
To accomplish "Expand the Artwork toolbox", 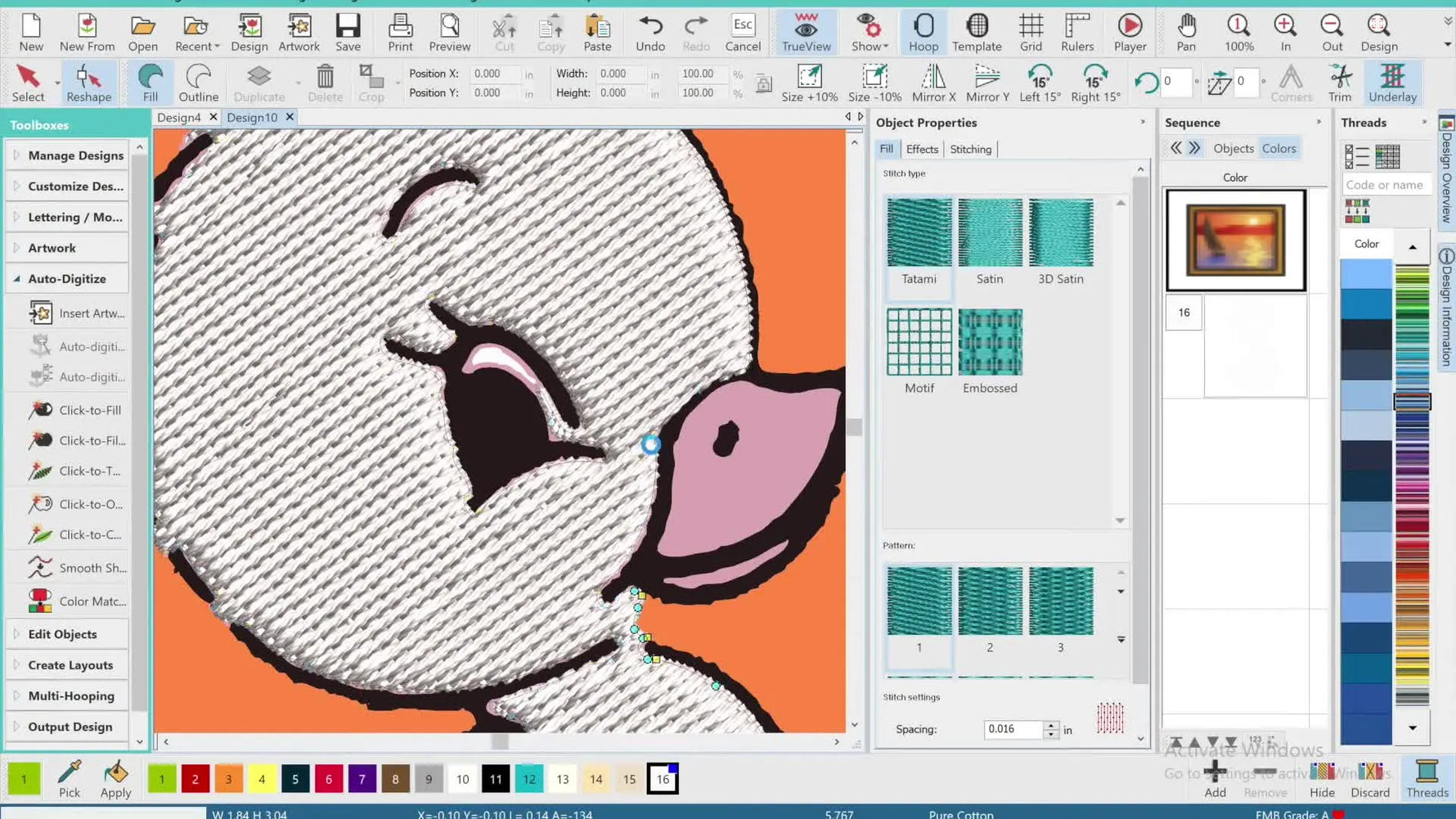I will coord(68,248).
